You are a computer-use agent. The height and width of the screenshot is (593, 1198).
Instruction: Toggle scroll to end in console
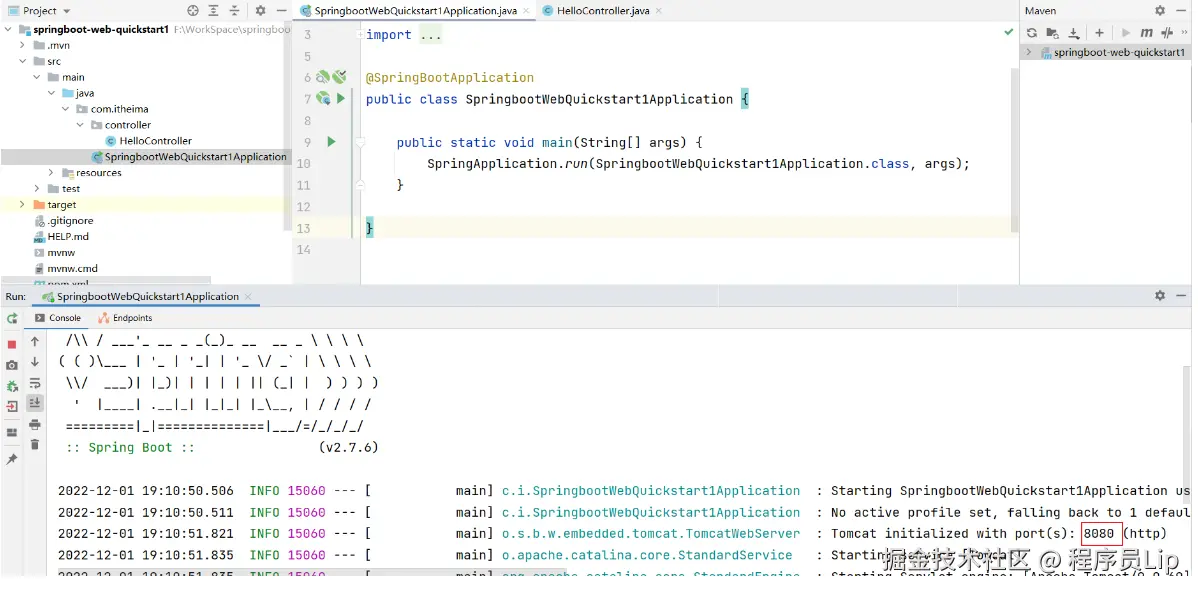(34, 403)
